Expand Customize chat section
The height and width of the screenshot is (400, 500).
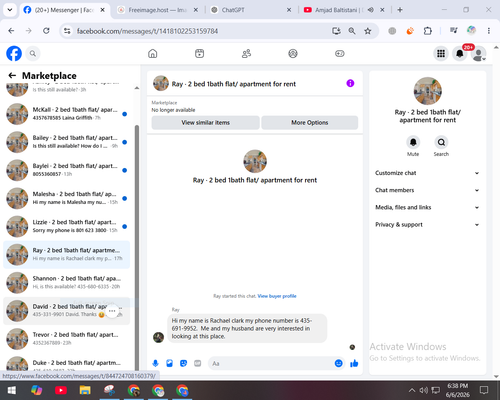click(427, 173)
